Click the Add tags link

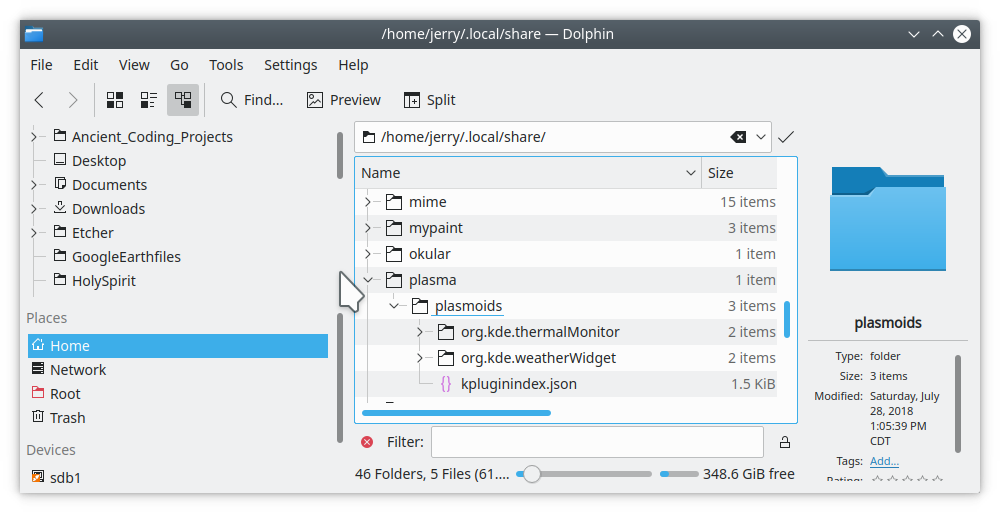pyautogui.click(x=884, y=461)
